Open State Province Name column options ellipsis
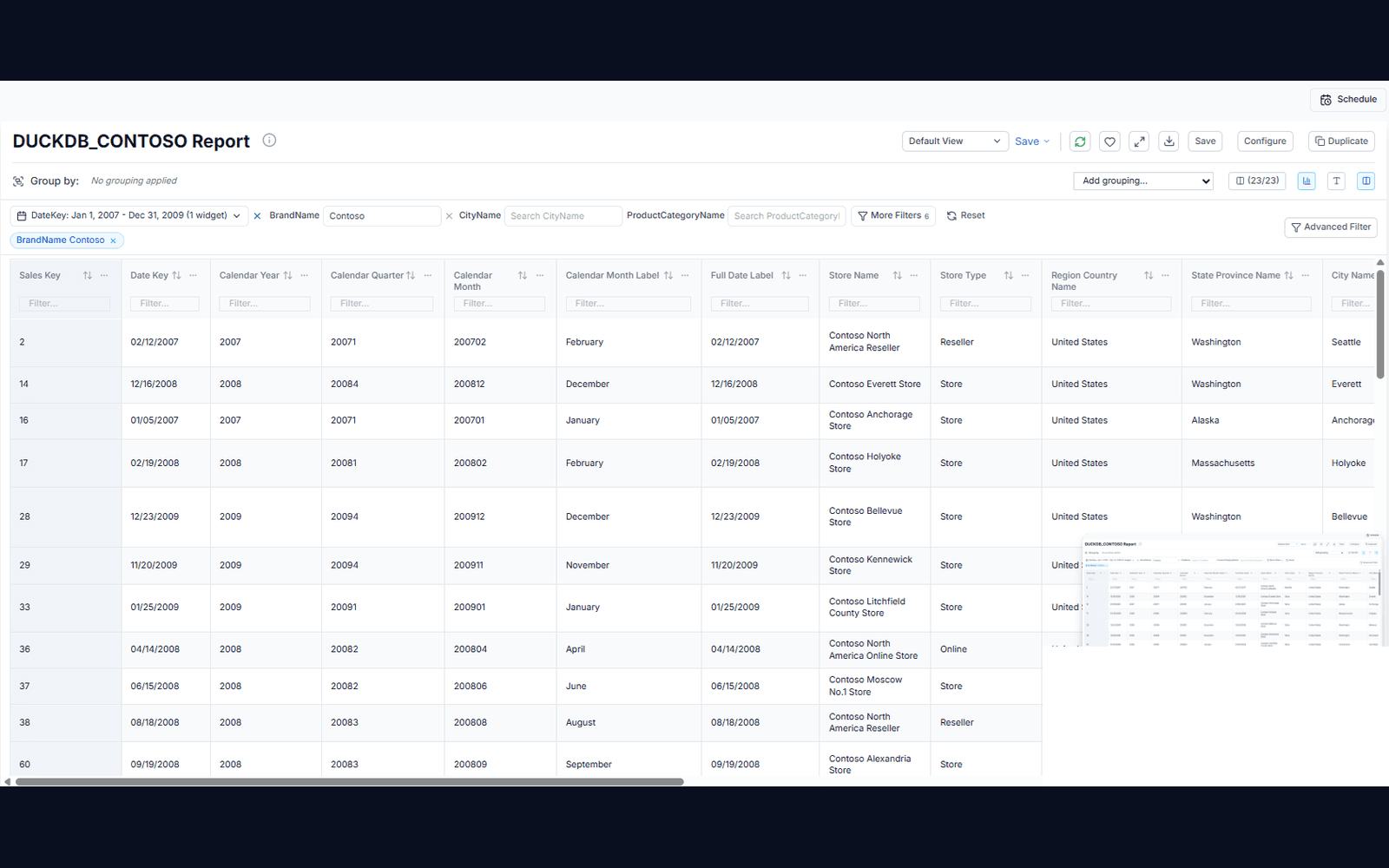1389x868 pixels. tap(1306, 275)
